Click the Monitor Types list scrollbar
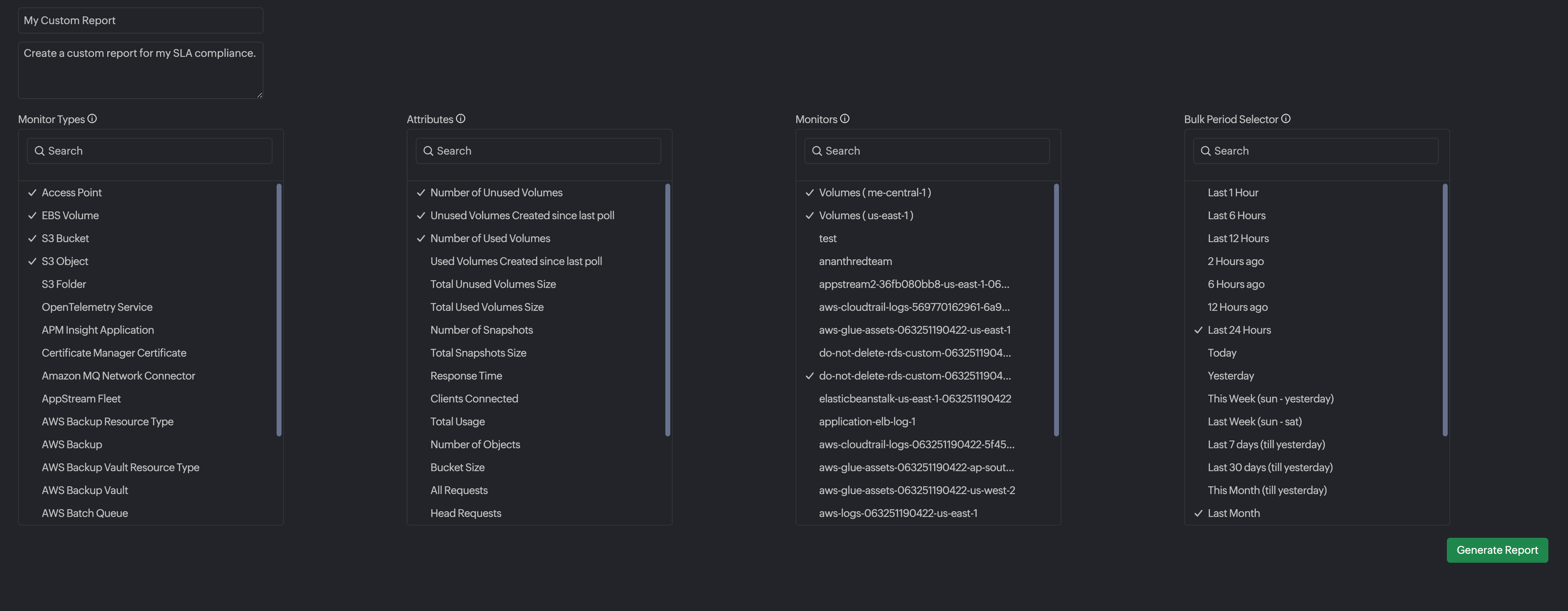The width and height of the screenshot is (1568, 611). pyautogui.click(x=279, y=310)
